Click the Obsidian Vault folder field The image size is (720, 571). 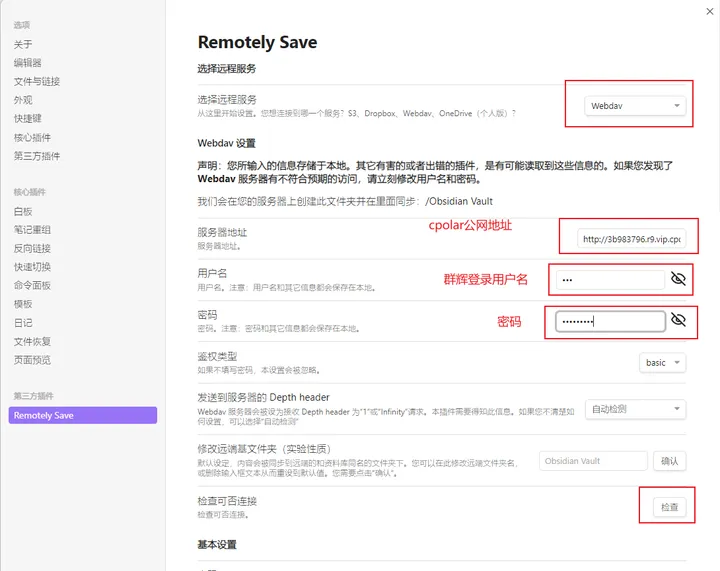pos(593,461)
